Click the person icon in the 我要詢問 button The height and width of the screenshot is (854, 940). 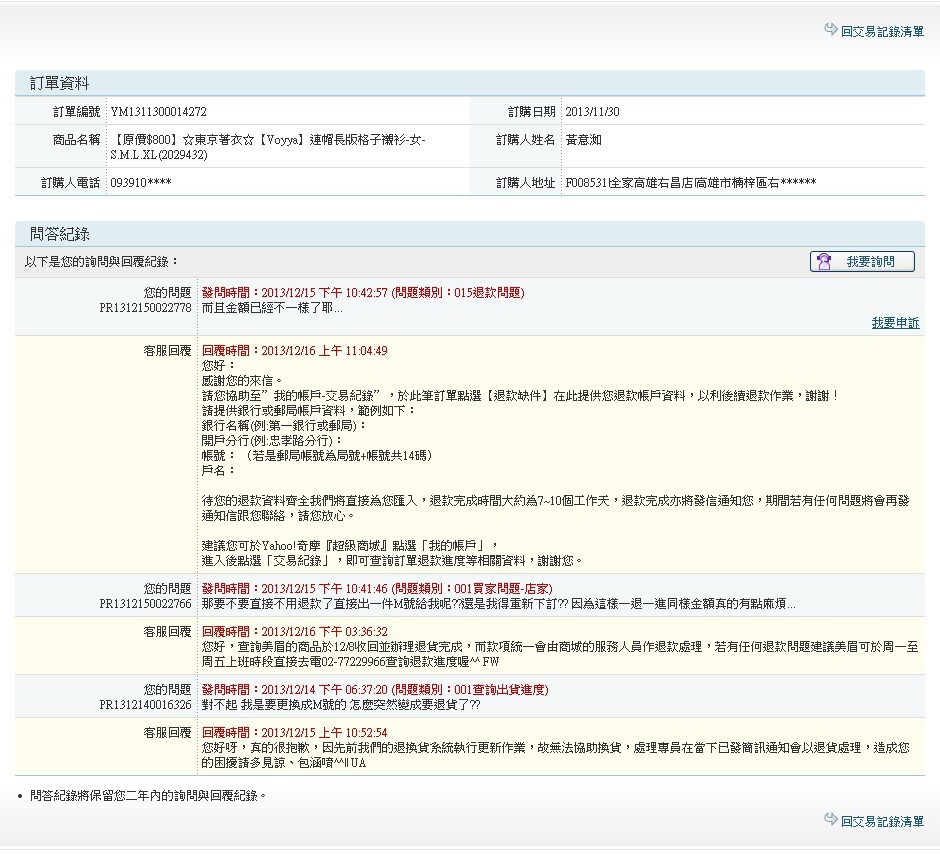(x=825, y=262)
